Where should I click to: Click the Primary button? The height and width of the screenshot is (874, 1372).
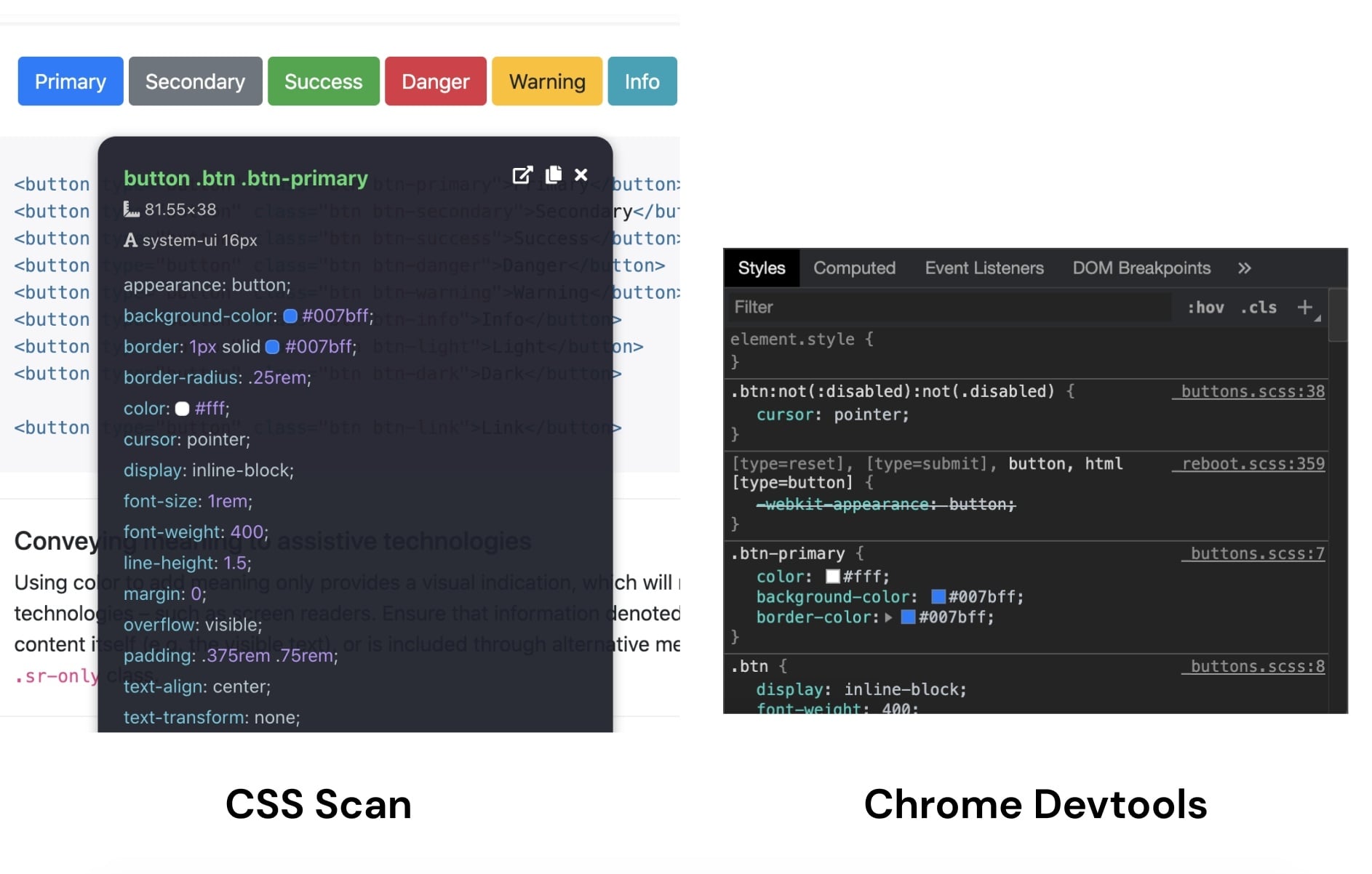coord(71,81)
